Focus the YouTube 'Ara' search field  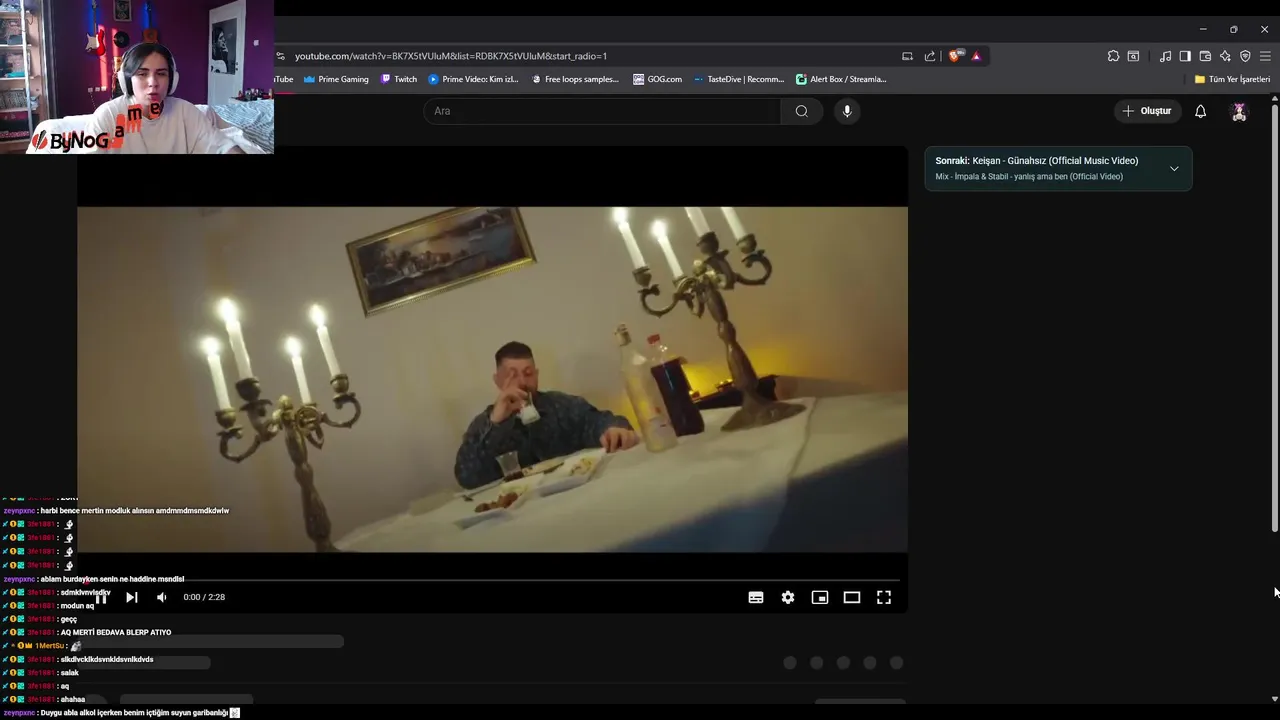click(x=602, y=111)
